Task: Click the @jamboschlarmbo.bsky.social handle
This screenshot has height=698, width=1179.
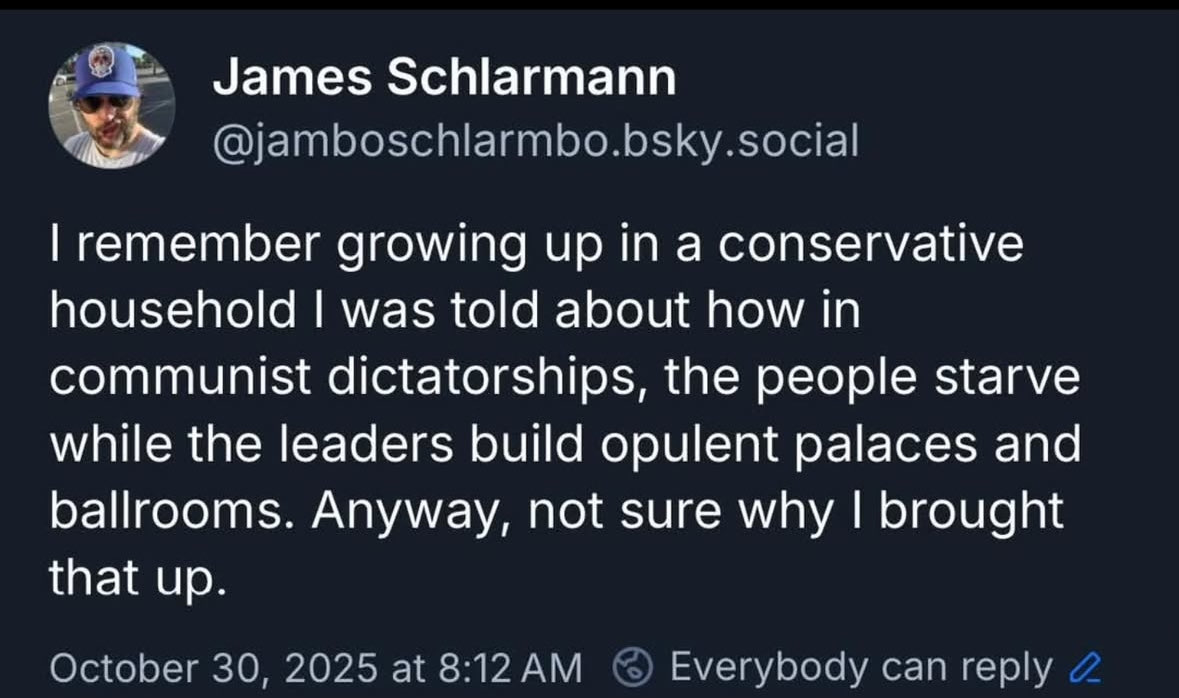Action: [x=536, y=142]
